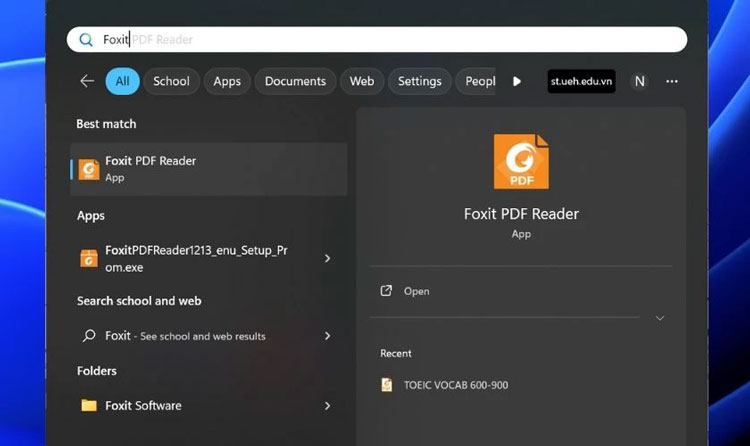
Task: Click the st.ueh.edu.vn account badge
Action: [581, 81]
